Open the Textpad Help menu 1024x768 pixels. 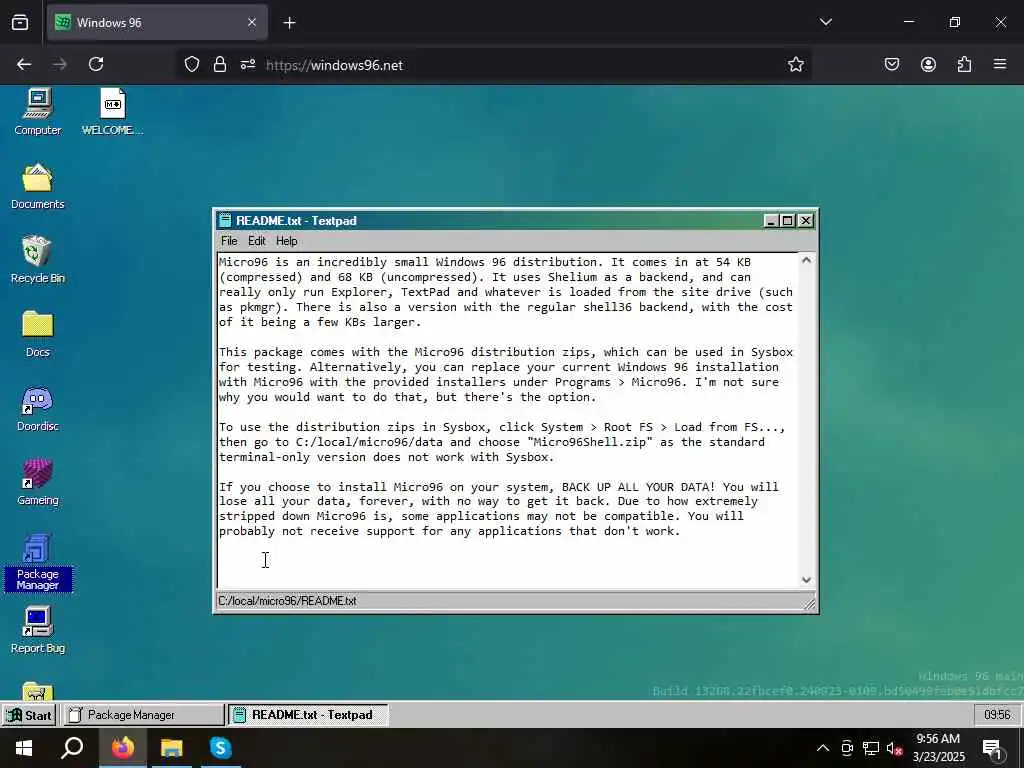point(287,241)
